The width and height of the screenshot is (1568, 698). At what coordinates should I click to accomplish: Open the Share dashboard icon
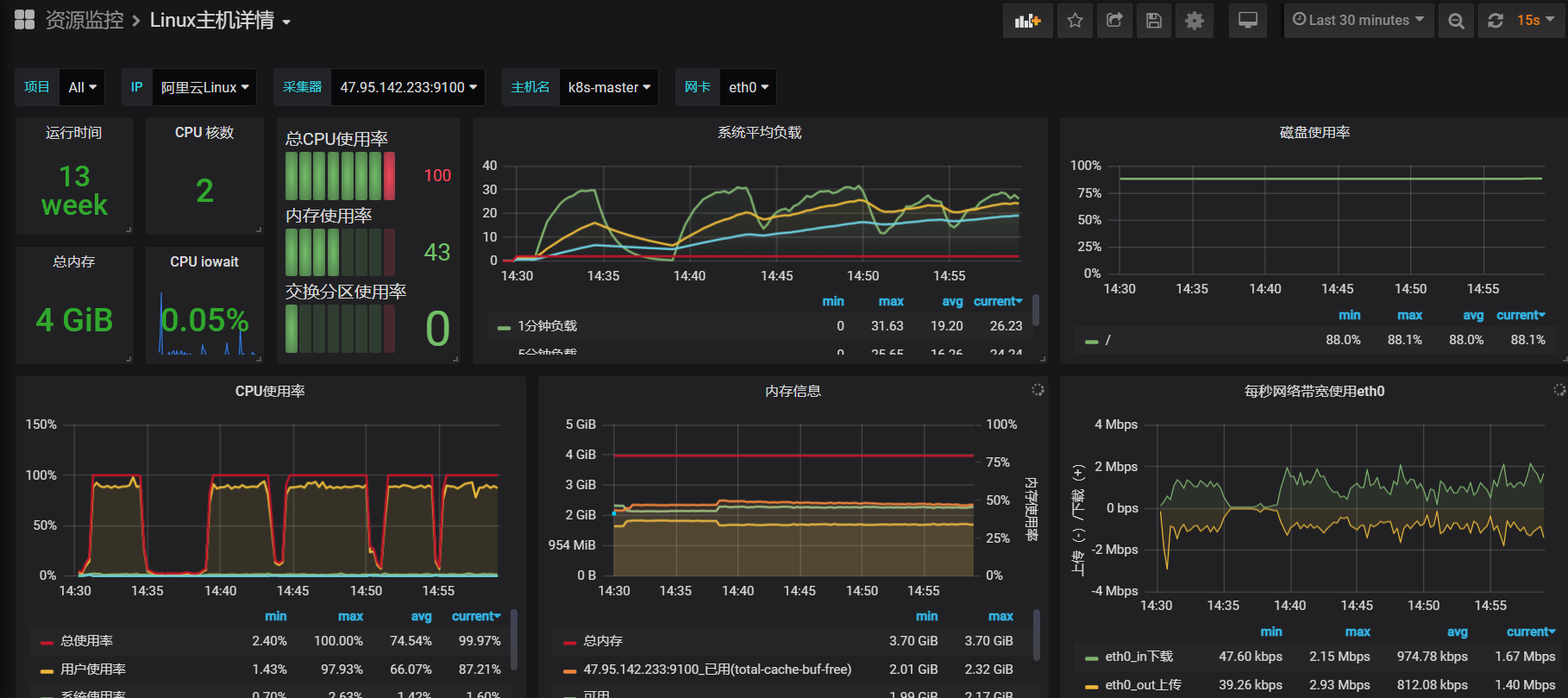pos(1114,21)
